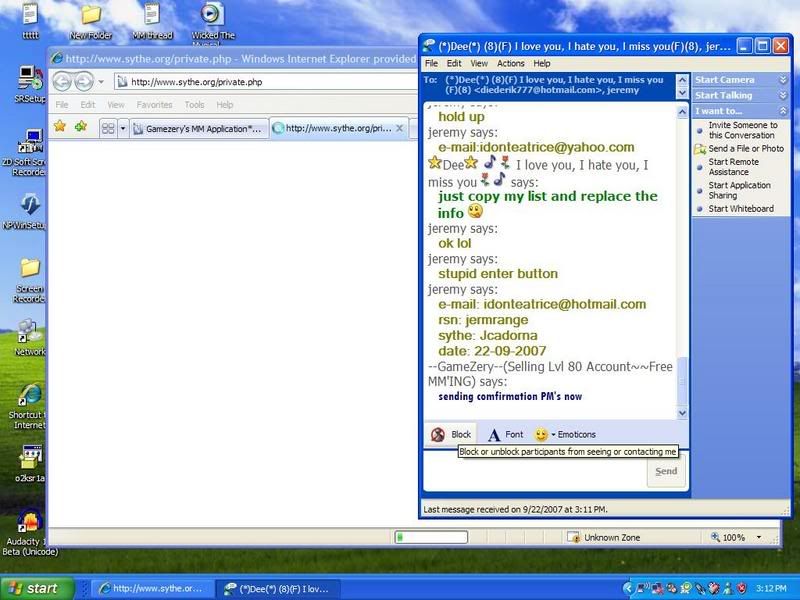The height and width of the screenshot is (600, 800).
Task: Open the Messenger conversation File menu
Action: (432, 63)
